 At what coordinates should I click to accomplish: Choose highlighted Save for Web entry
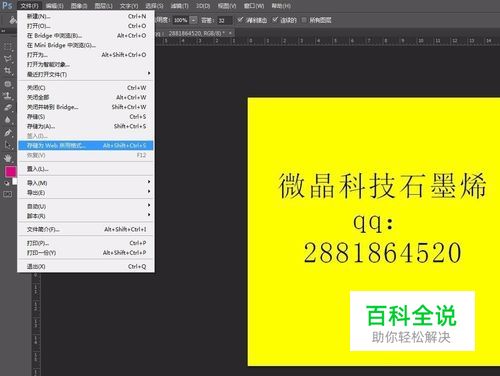tap(86, 145)
